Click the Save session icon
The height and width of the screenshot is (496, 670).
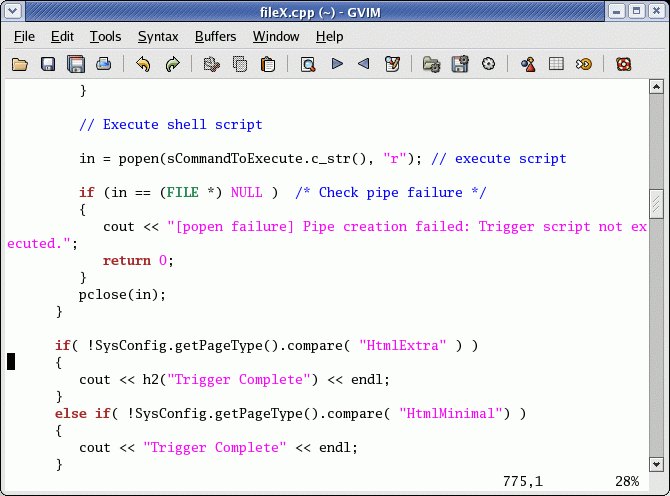pos(460,65)
